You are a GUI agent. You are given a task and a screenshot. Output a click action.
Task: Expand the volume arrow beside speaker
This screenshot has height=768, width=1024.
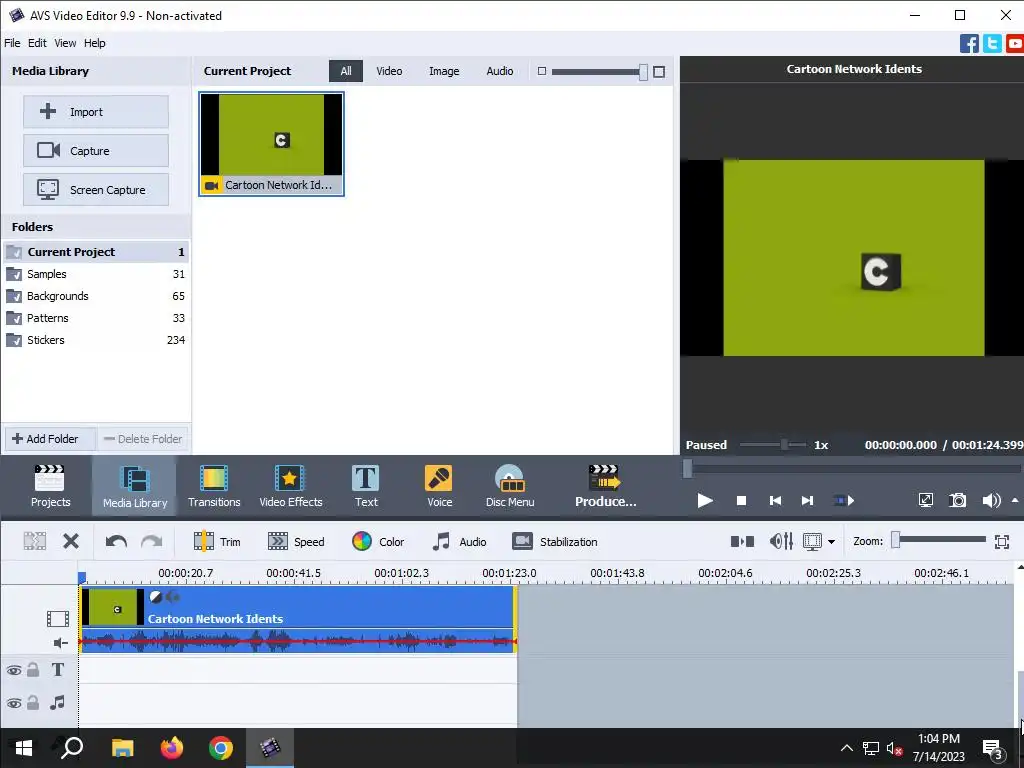pos(1015,500)
